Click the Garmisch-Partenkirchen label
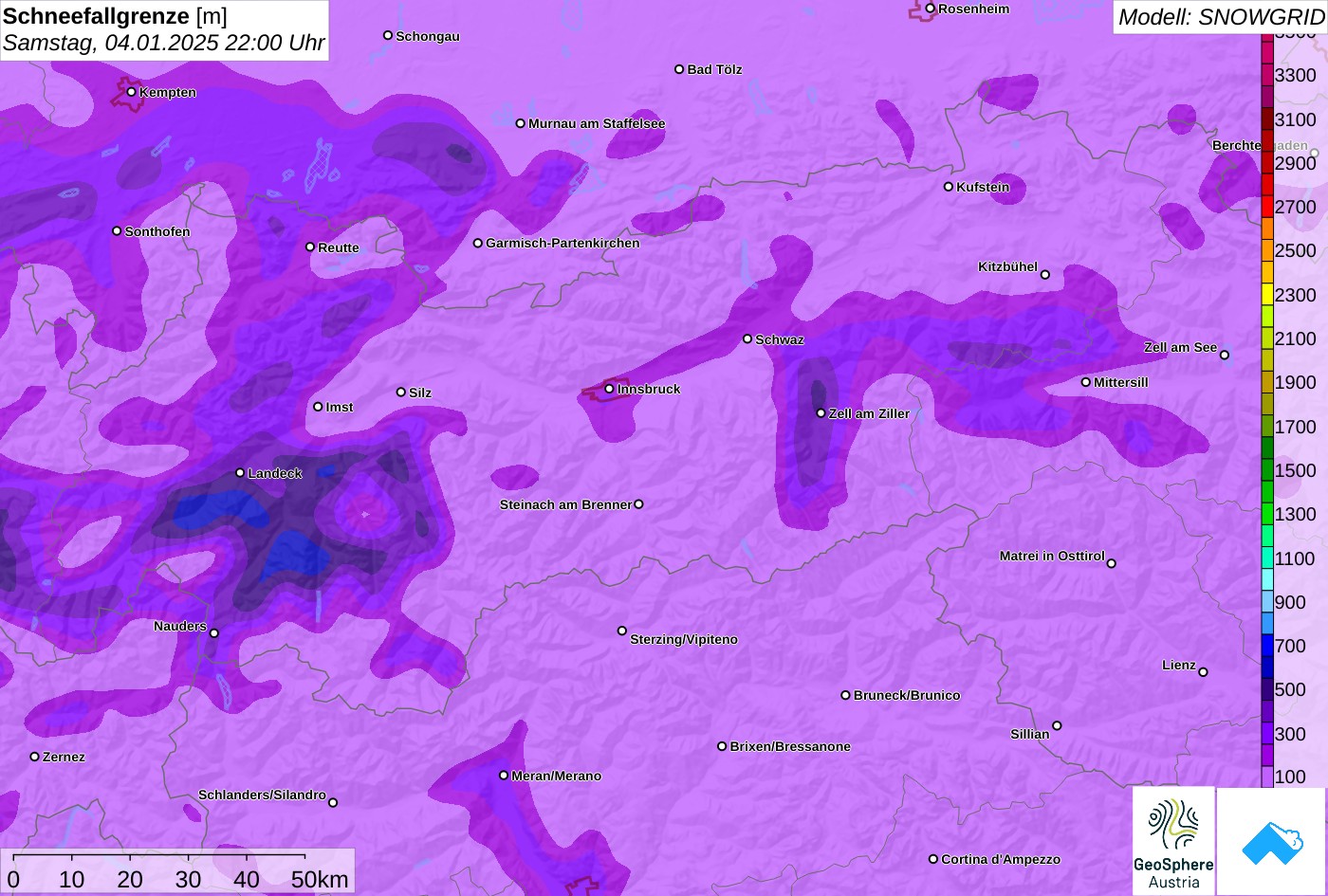Viewport: 1328px width, 896px height. (x=563, y=243)
